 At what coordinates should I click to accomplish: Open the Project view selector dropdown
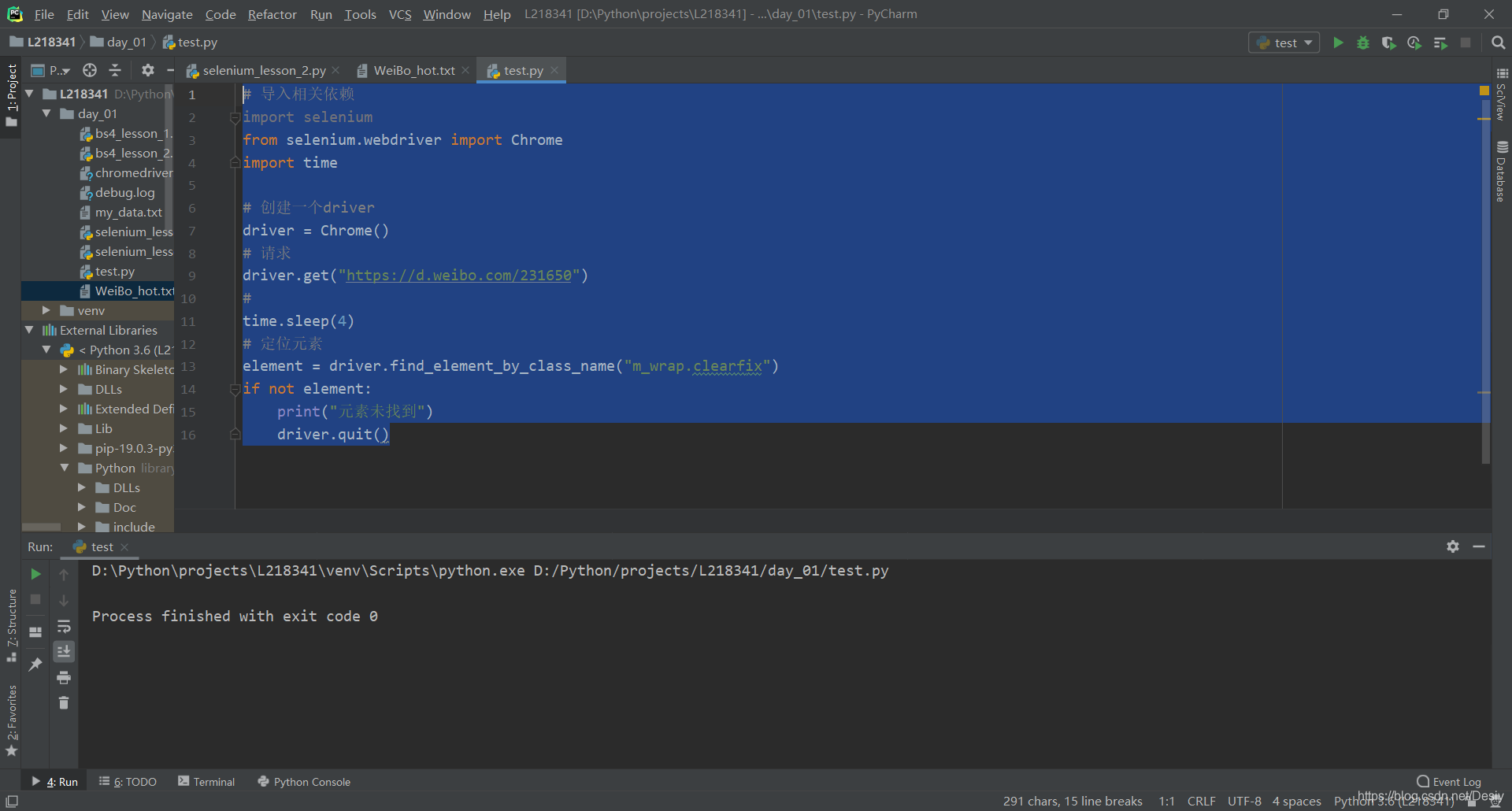pos(50,71)
